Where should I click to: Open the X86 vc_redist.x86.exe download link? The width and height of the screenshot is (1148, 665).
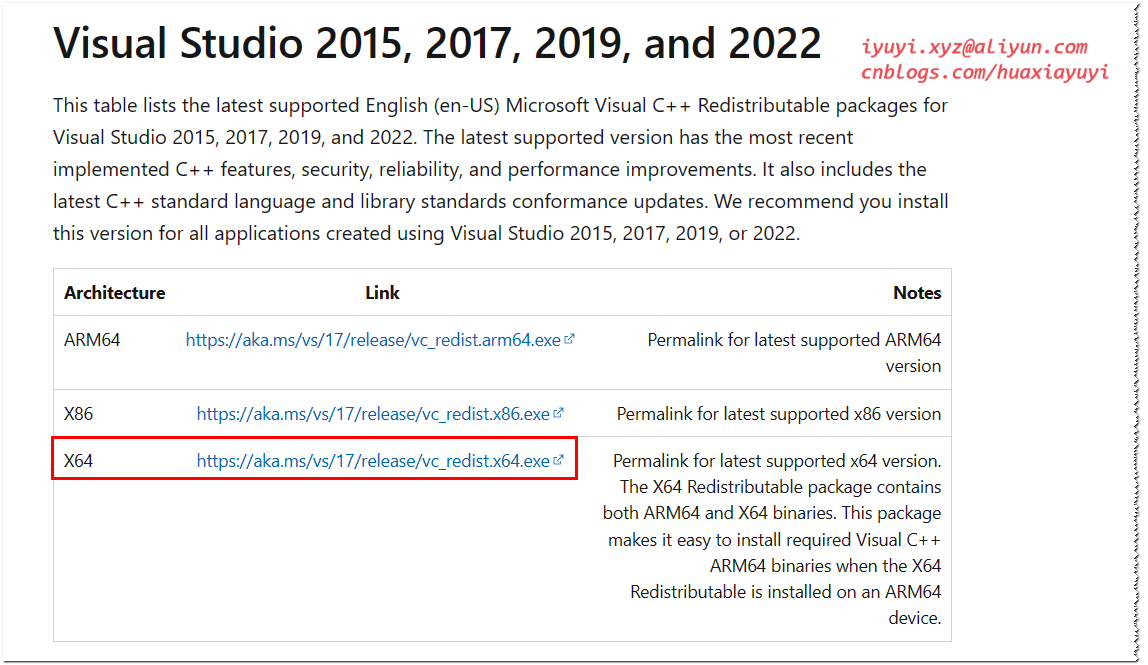pos(373,415)
